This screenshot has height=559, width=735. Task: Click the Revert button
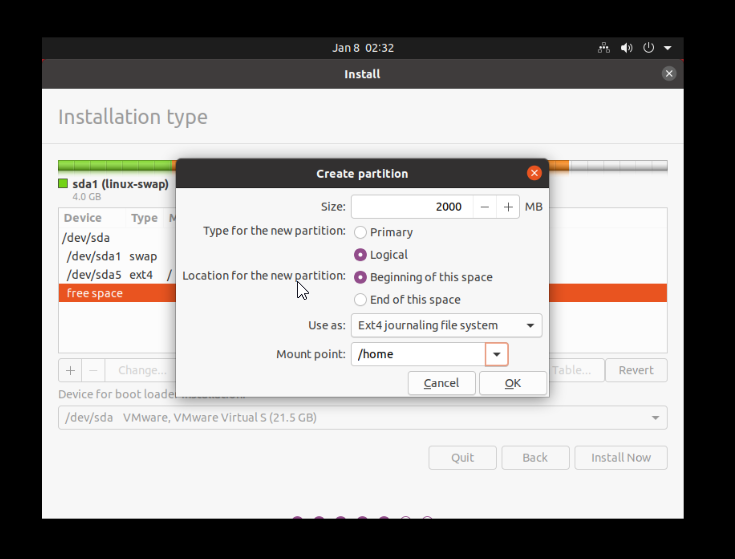pyautogui.click(x=636, y=370)
